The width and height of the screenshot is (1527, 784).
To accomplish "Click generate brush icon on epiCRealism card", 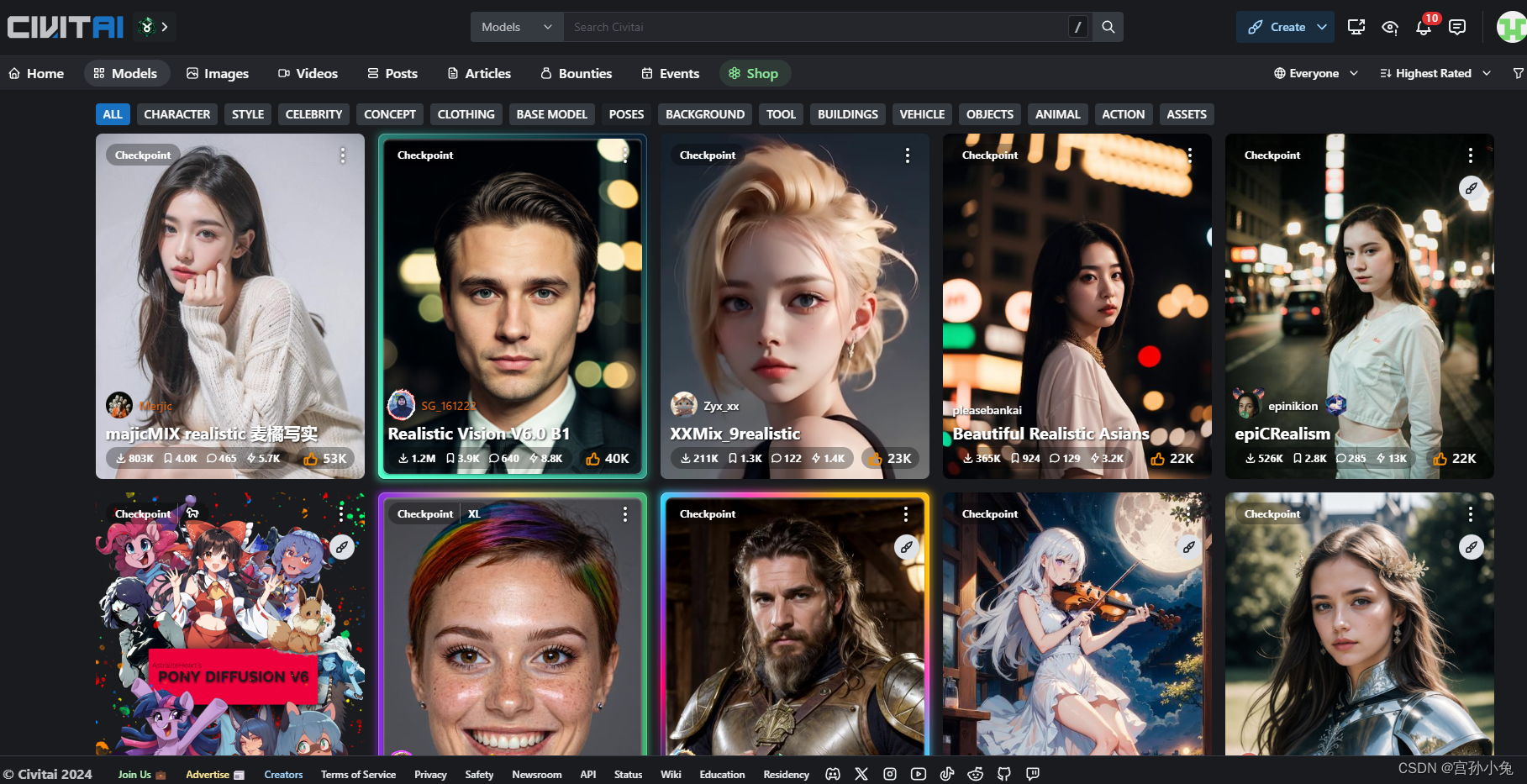I will (1472, 188).
